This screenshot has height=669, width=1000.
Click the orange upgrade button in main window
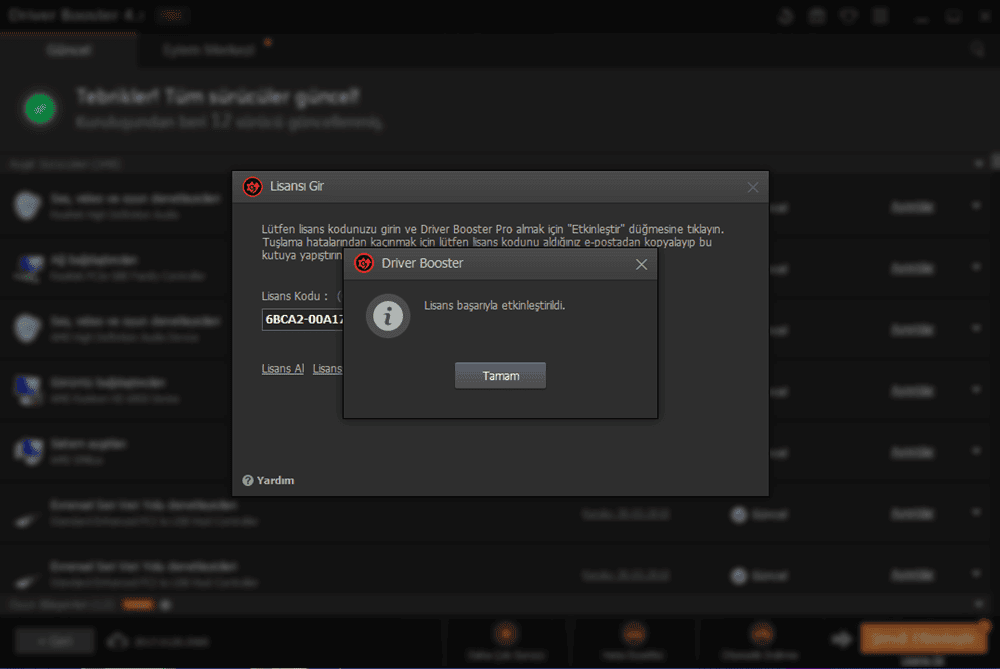(x=923, y=638)
